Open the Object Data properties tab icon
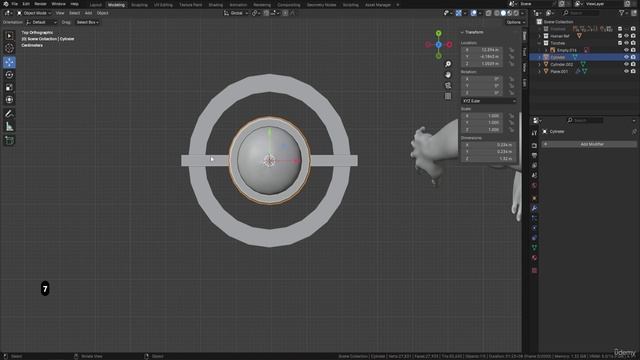The height and width of the screenshot is (360, 640). click(x=534, y=248)
